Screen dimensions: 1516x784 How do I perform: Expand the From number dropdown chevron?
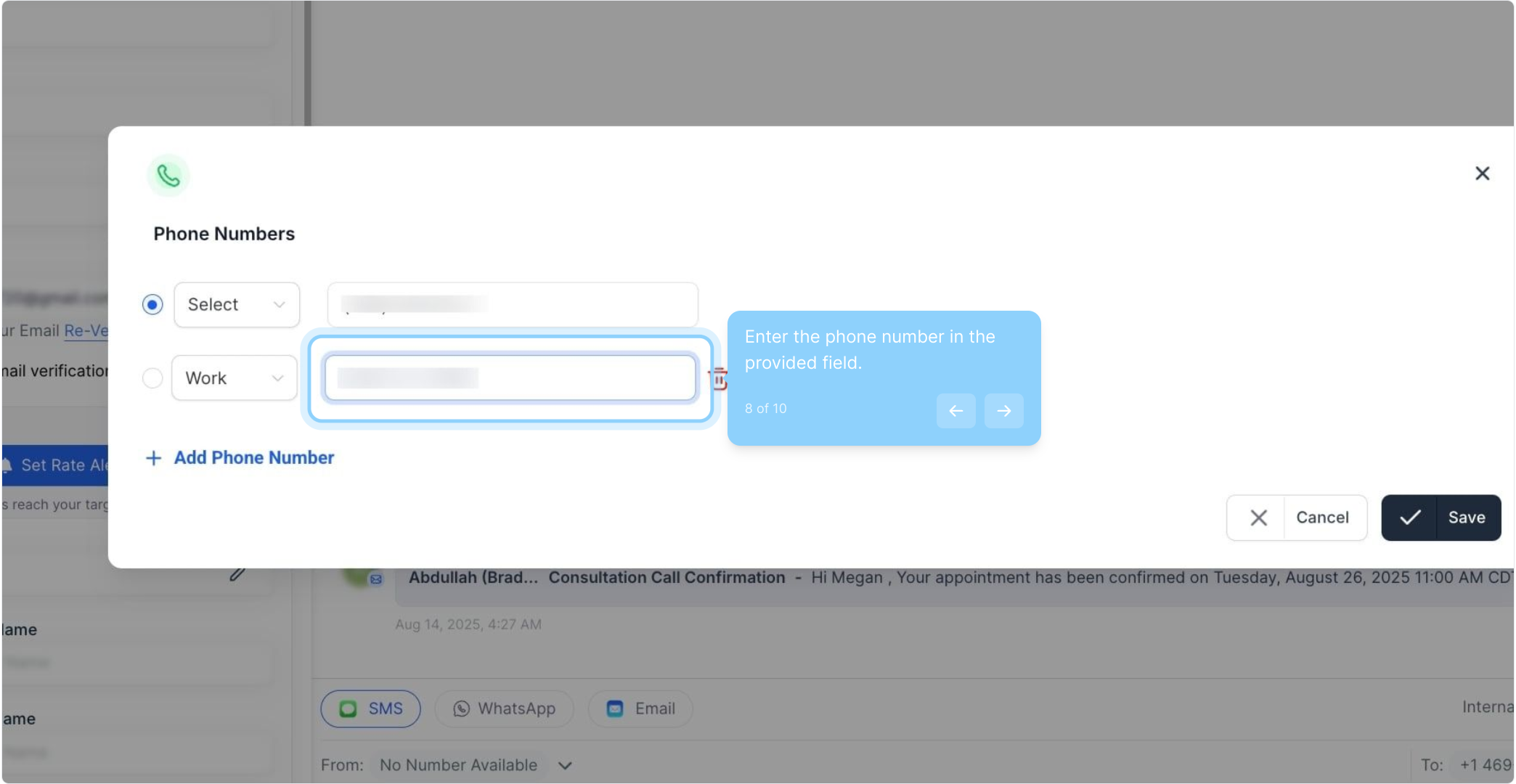pyautogui.click(x=565, y=765)
